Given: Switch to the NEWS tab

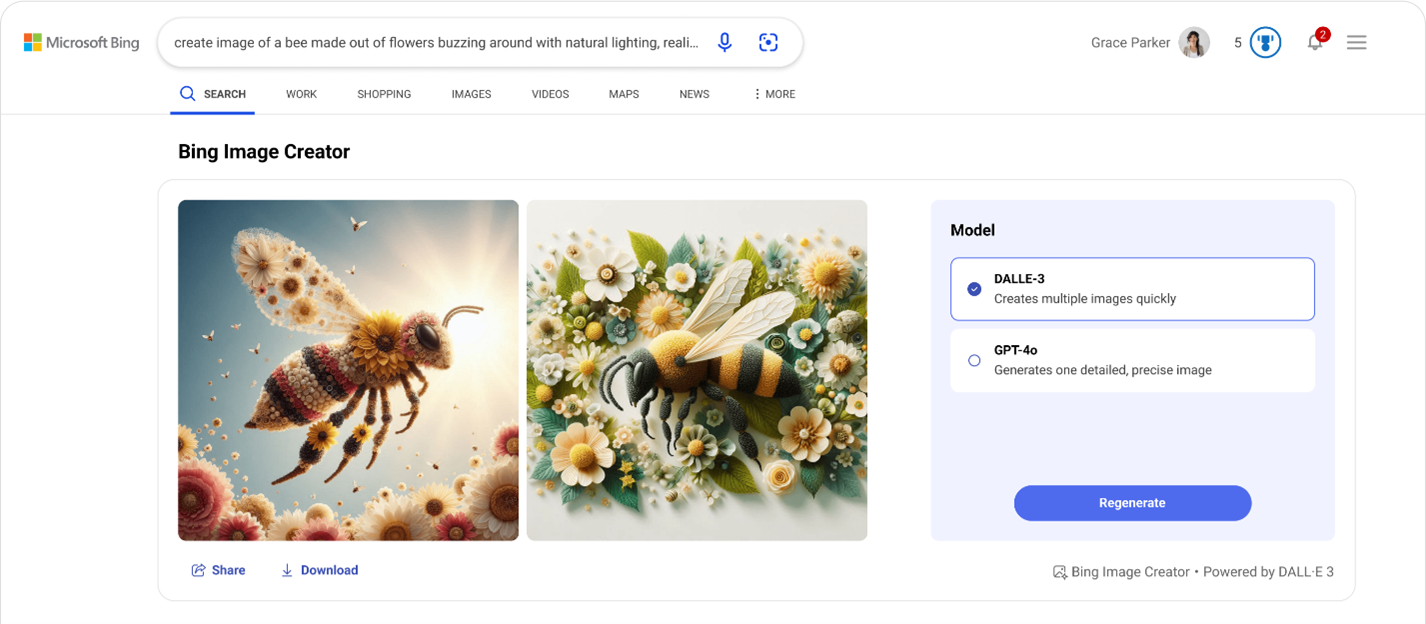Looking at the screenshot, I should pyautogui.click(x=694, y=93).
